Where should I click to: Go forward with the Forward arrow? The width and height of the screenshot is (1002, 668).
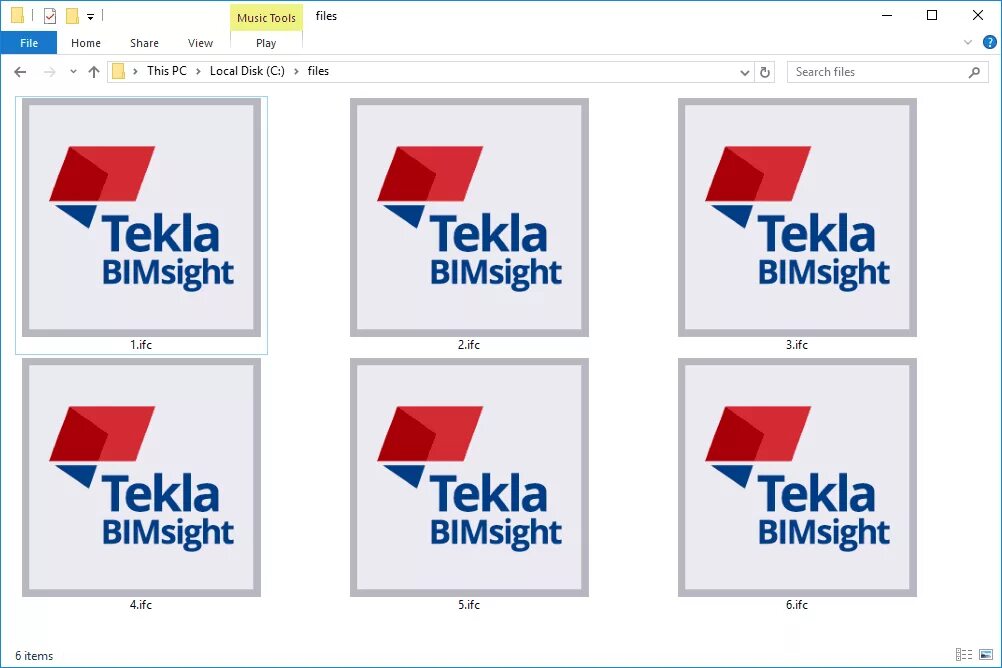[x=49, y=72]
